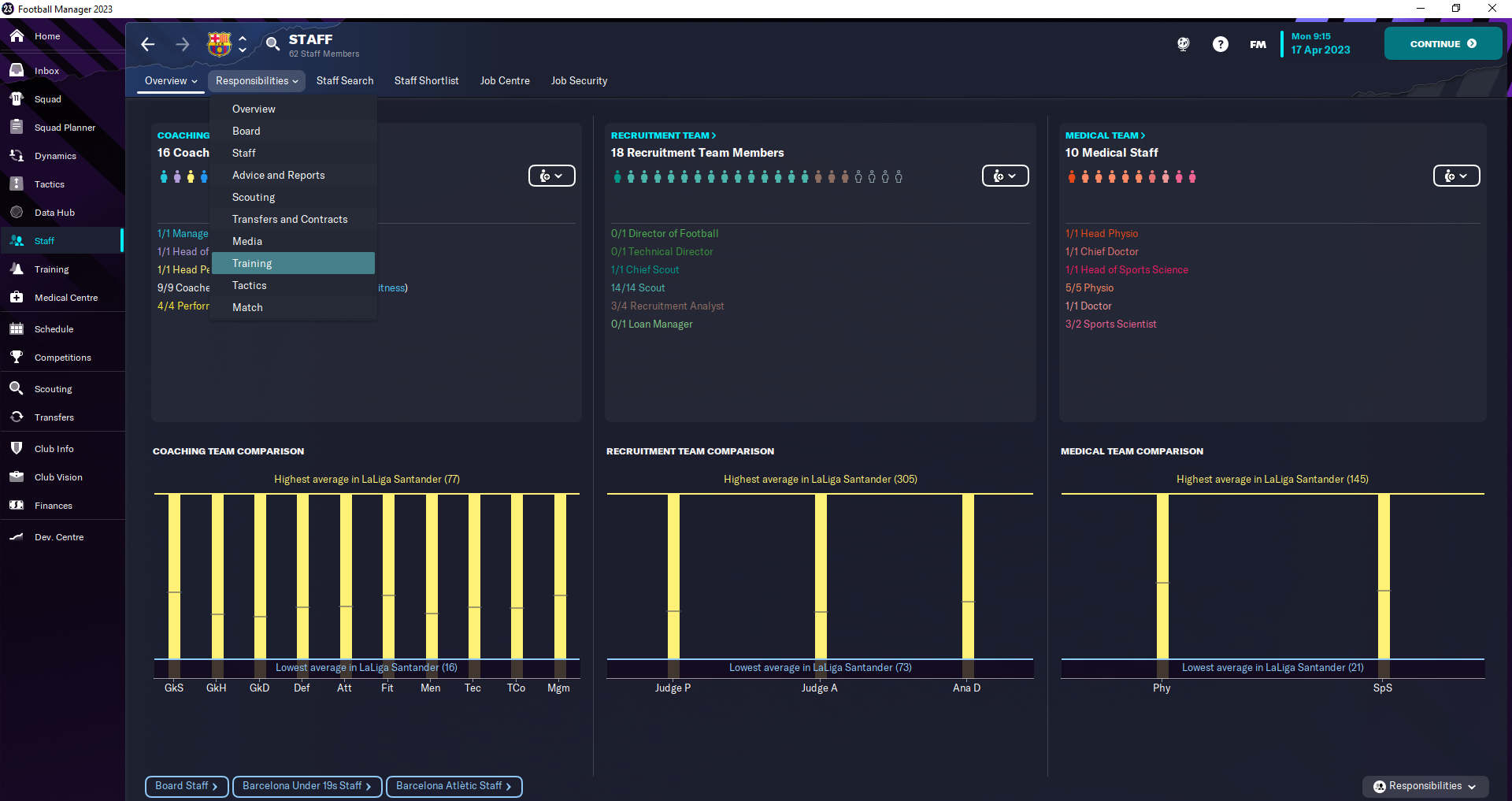This screenshot has width=1512, height=801.
Task: Open the Dynamics screen
Action: (55, 155)
